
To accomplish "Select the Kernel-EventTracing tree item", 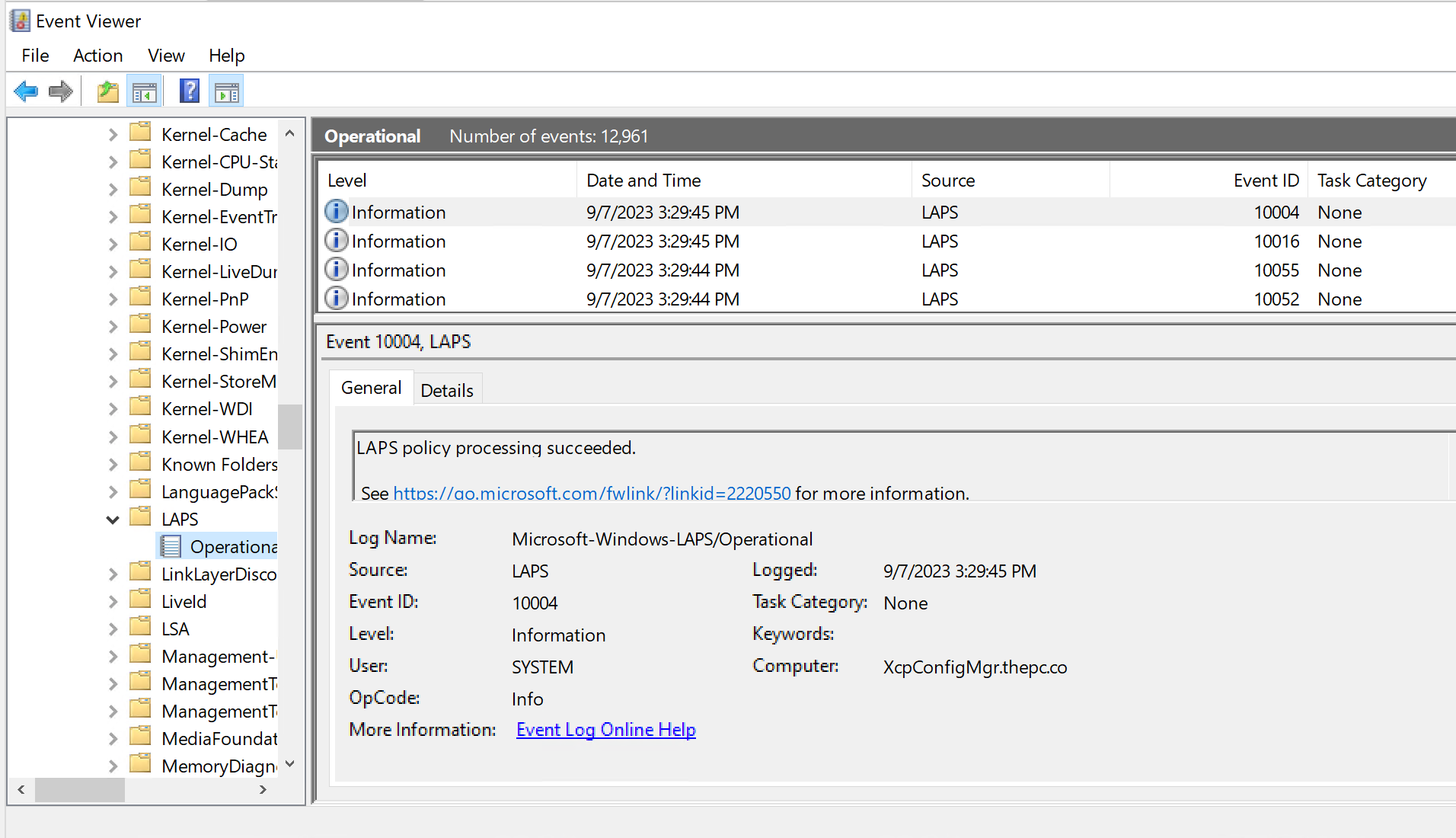I will pyautogui.click(x=219, y=217).
